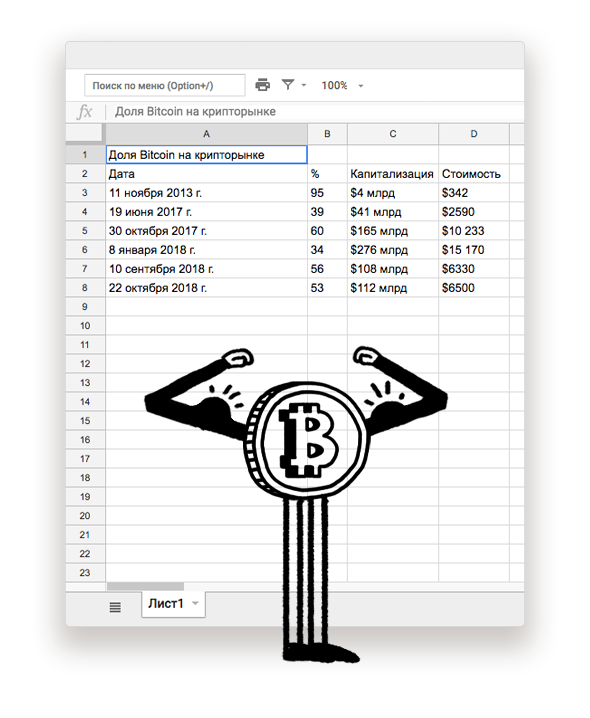
Task: Select cell with $15 170
Action: click(474, 250)
